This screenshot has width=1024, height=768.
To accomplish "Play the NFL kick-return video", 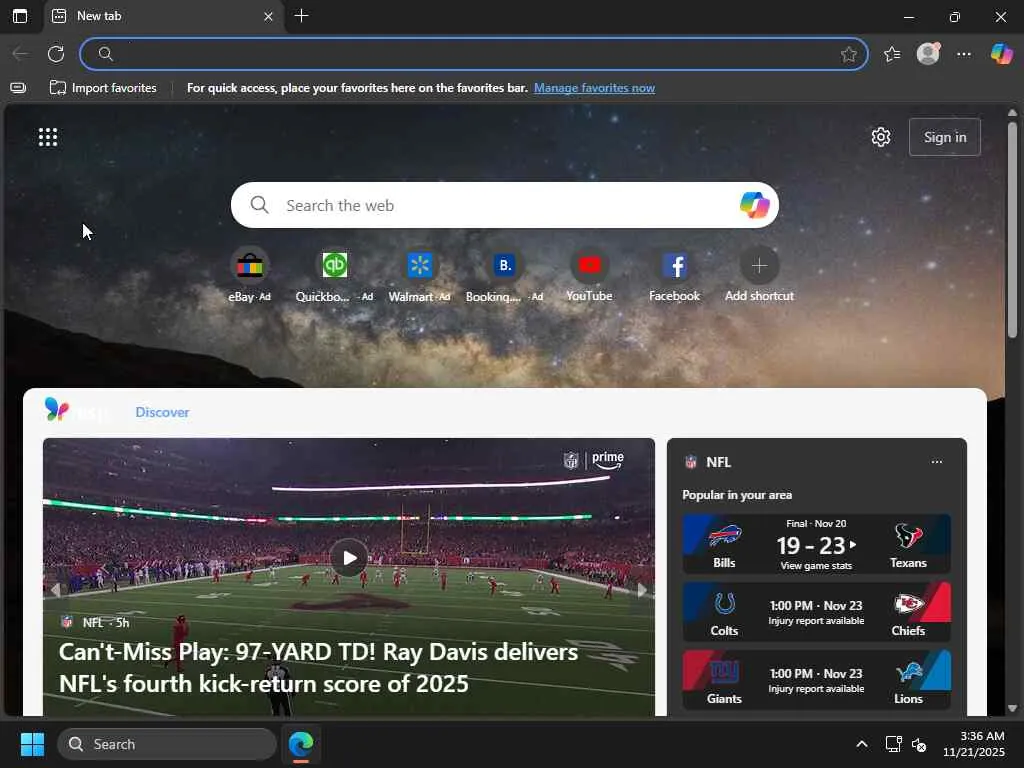I will pyautogui.click(x=349, y=558).
